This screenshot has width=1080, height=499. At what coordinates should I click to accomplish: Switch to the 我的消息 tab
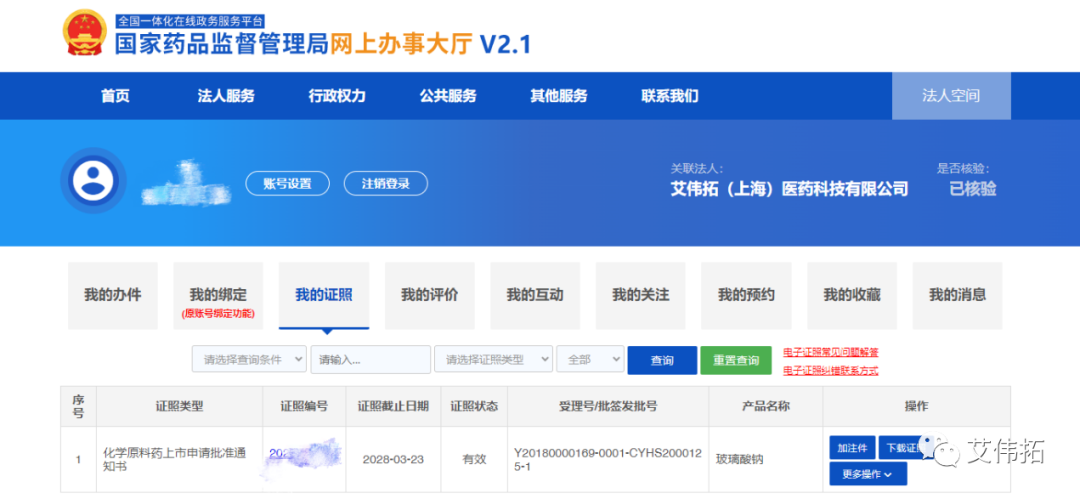[957, 295]
